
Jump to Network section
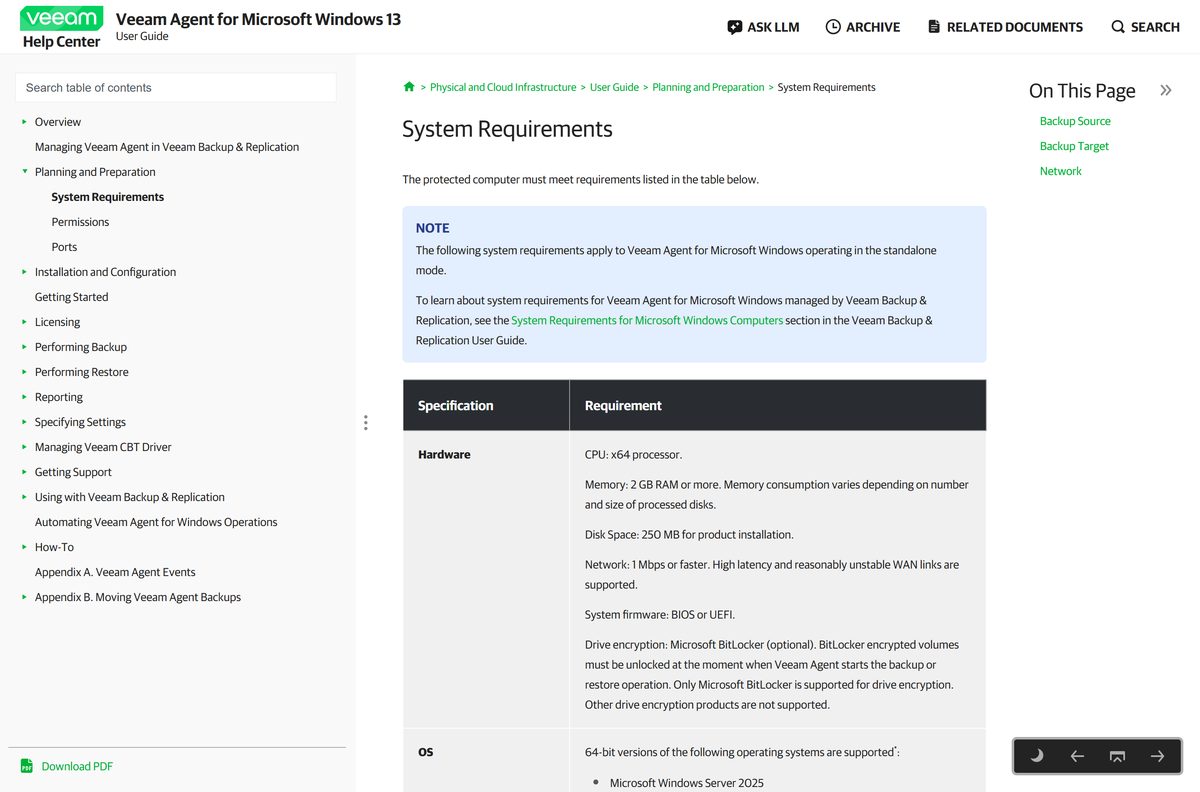(x=1060, y=171)
